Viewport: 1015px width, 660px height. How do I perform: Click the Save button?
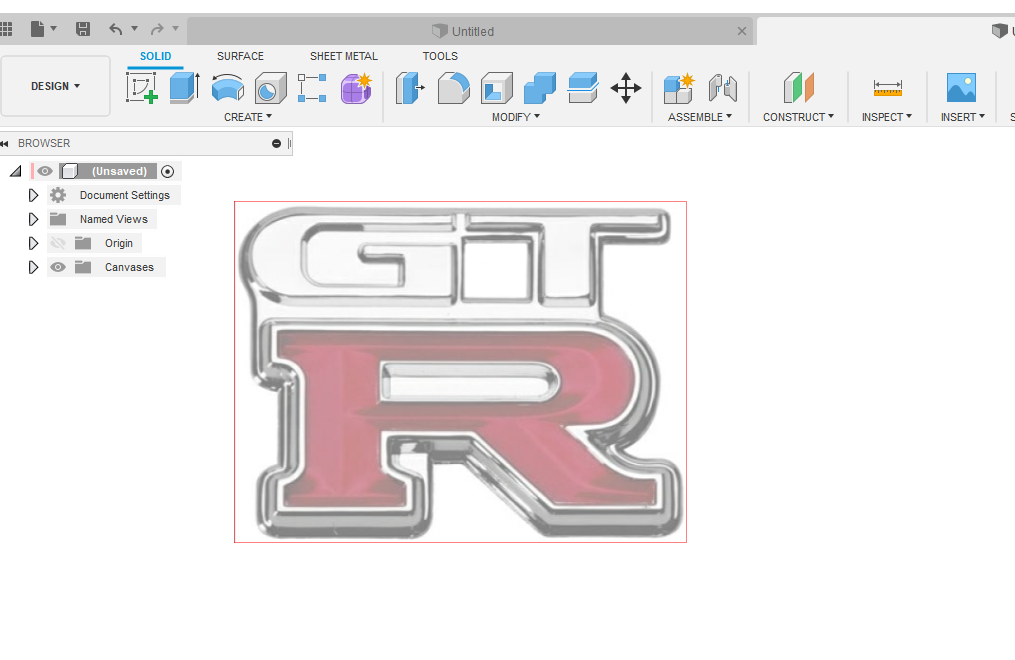click(83, 29)
